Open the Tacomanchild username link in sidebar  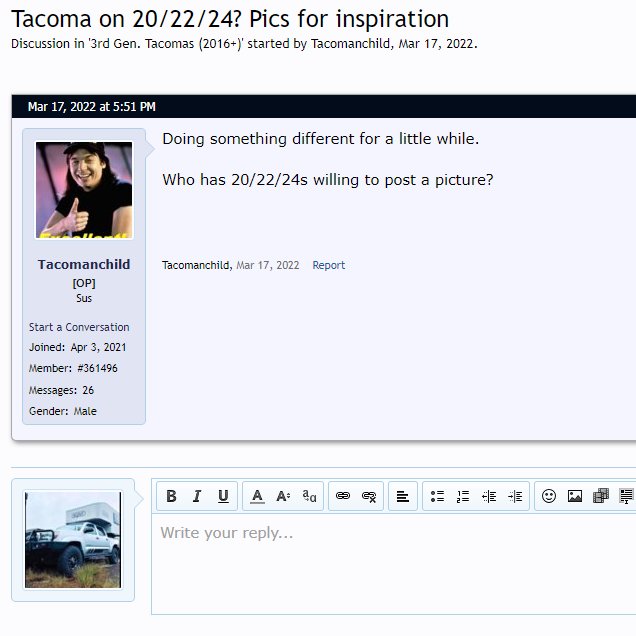84,264
